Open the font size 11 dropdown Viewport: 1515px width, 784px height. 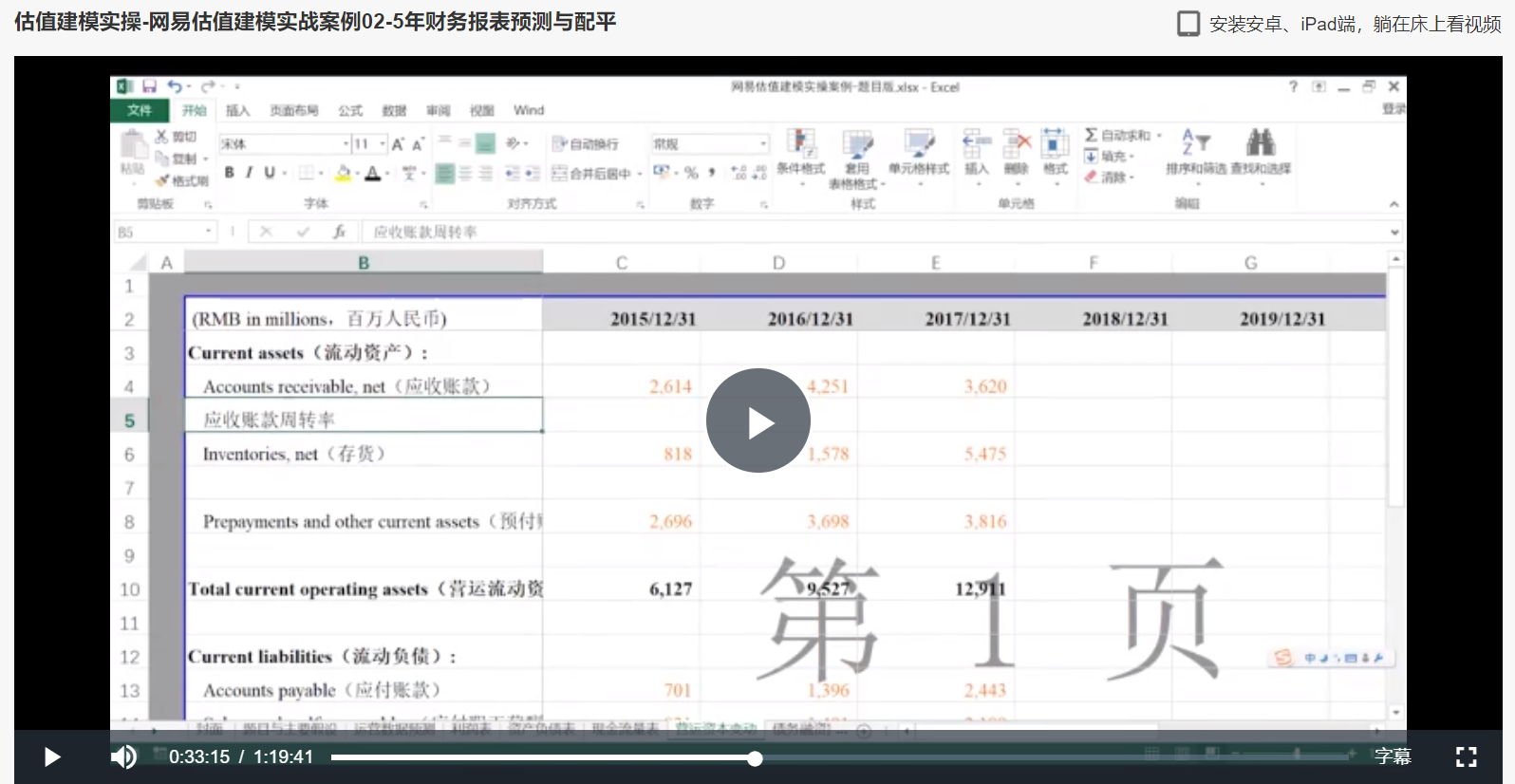pos(383,144)
